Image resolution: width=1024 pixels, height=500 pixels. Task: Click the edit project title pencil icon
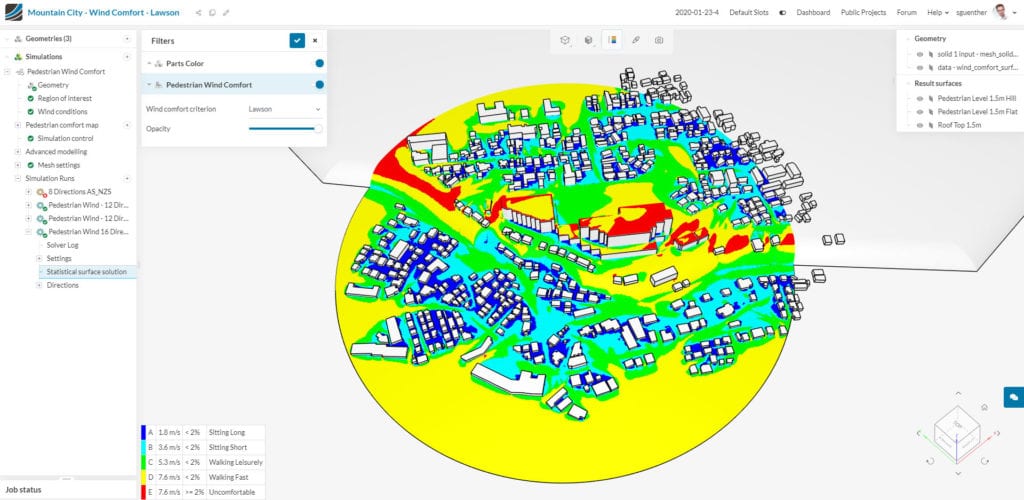pyautogui.click(x=226, y=12)
